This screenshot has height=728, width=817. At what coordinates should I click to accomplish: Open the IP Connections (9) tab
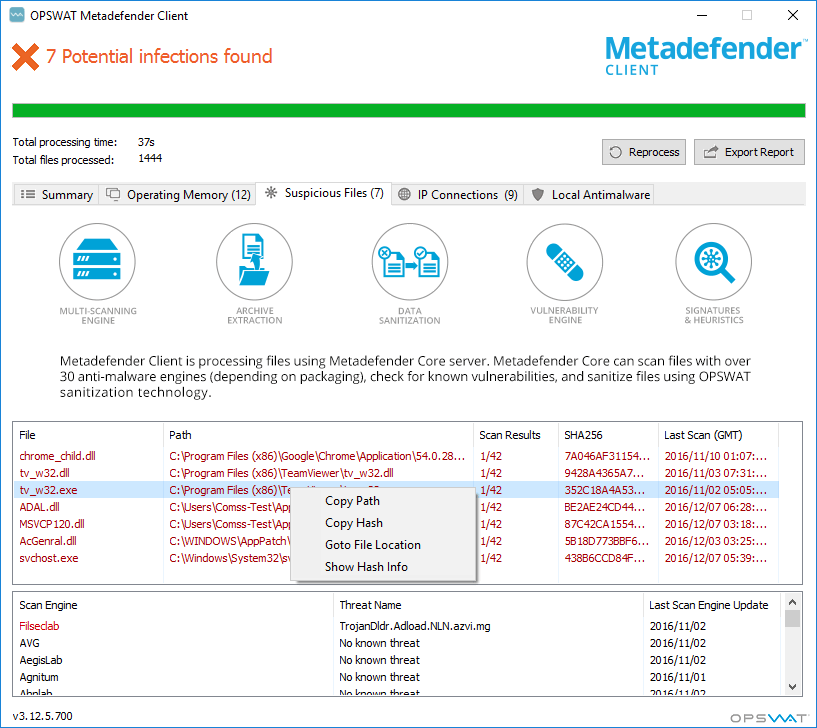457,194
